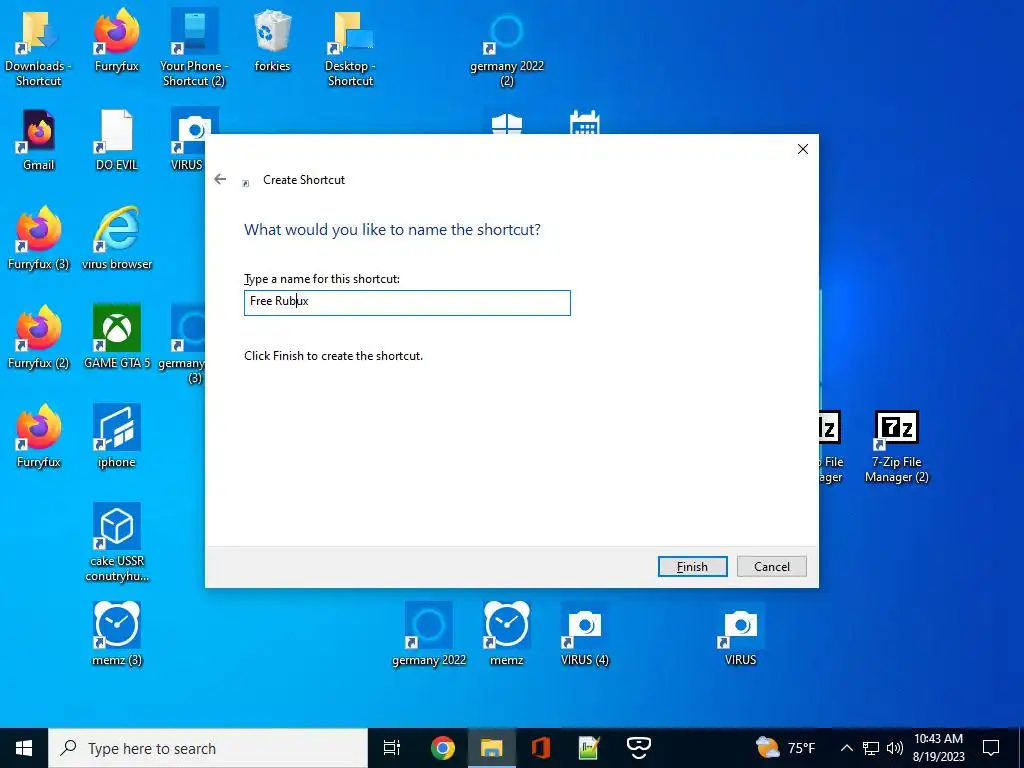Select germany 2022 (2) desktop icon
Image resolution: width=1024 pixels, height=768 pixels.
pos(507,48)
